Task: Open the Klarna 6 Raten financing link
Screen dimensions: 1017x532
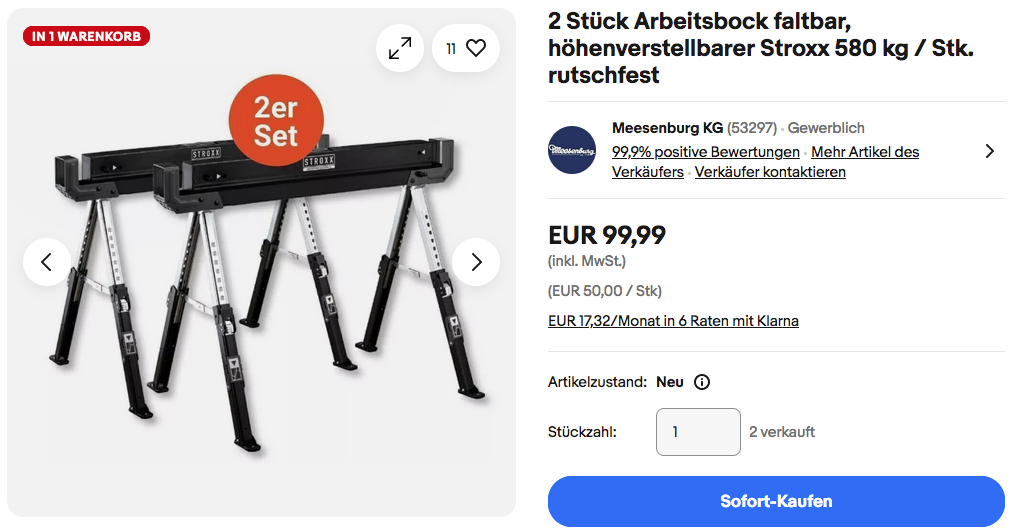Action: 673,321
